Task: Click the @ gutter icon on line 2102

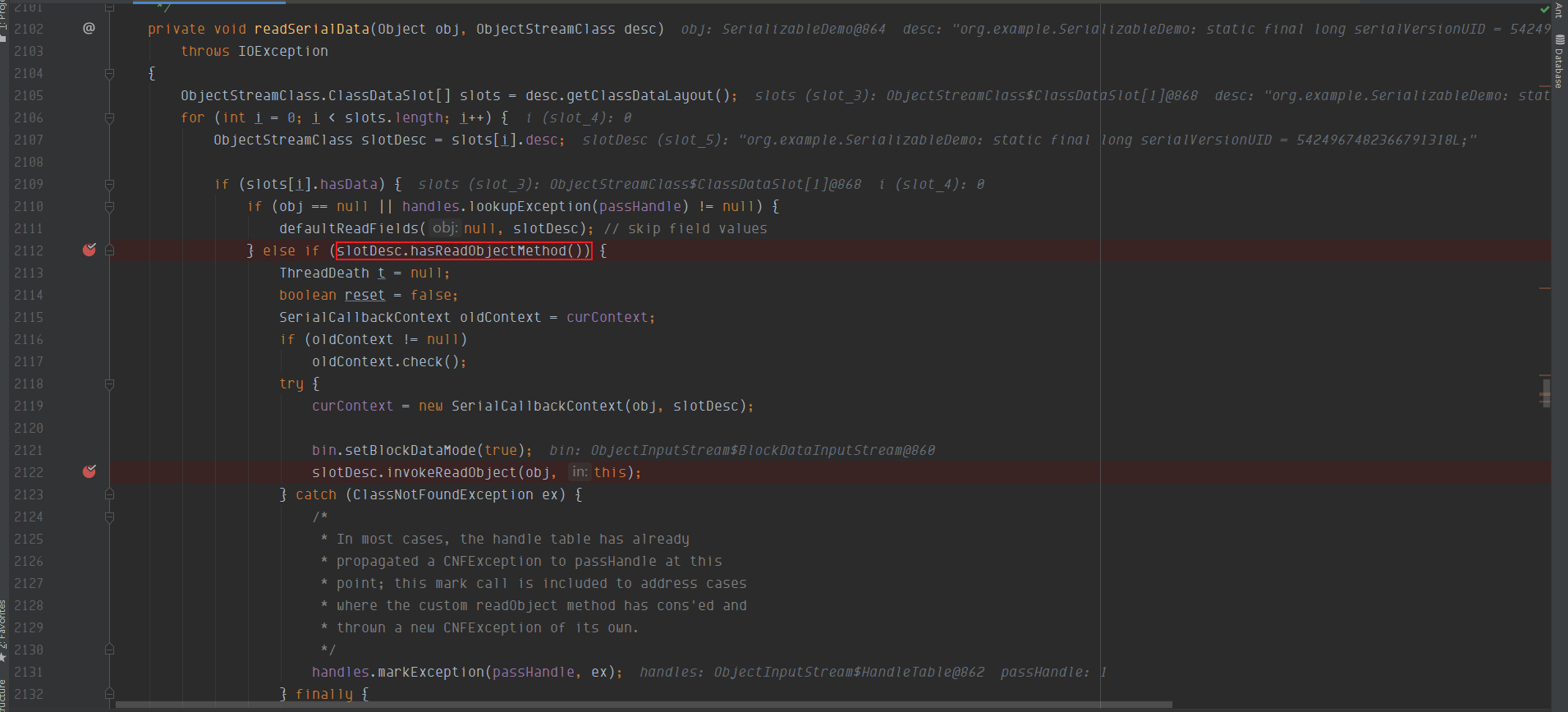Action: point(89,28)
